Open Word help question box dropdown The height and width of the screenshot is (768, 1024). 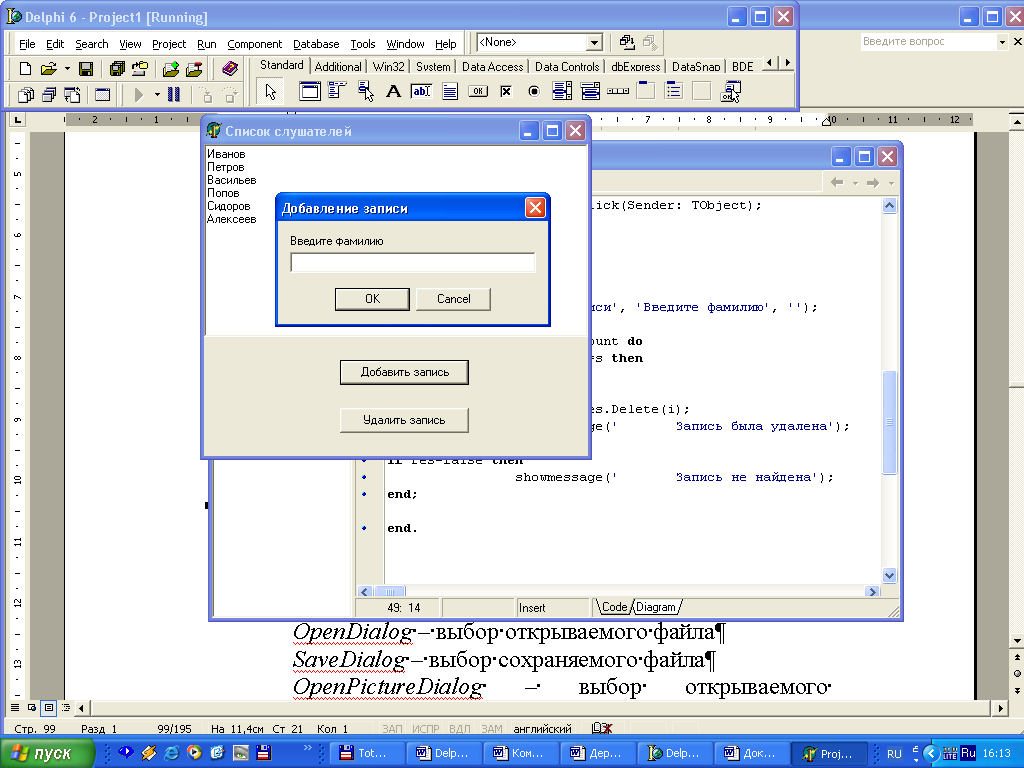point(1002,42)
